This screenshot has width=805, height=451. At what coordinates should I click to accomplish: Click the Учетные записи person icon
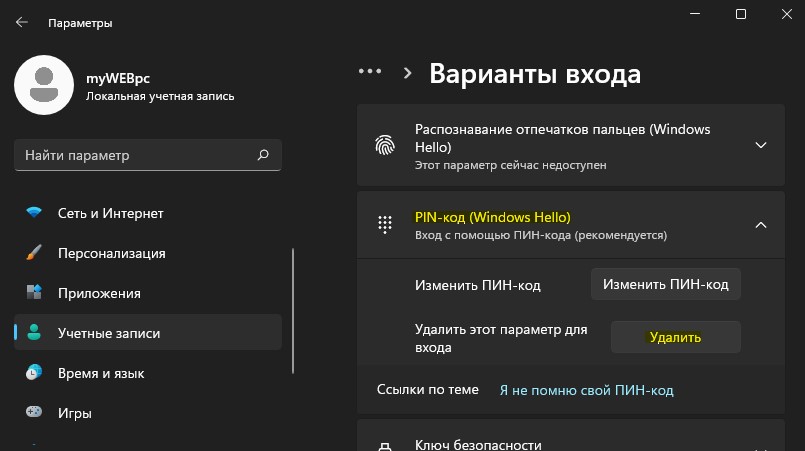click(x=34, y=332)
